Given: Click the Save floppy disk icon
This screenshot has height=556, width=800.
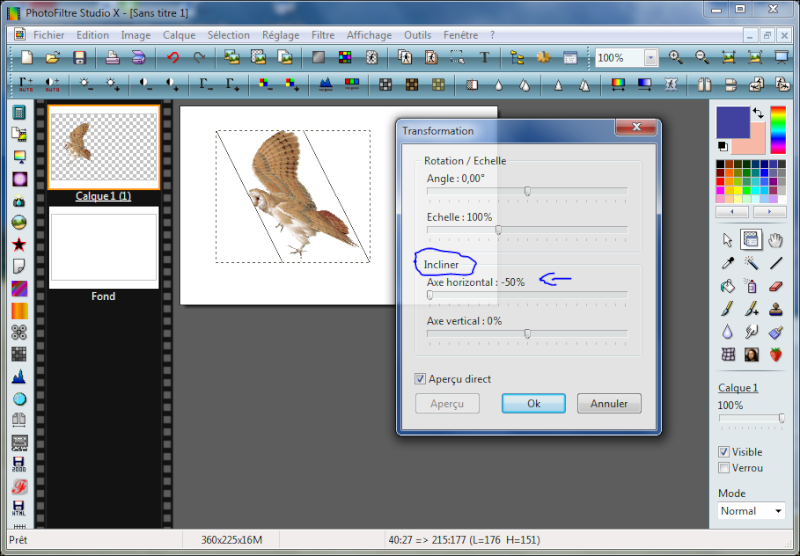Looking at the screenshot, I should pyautogui.click(x=79, y=57).
